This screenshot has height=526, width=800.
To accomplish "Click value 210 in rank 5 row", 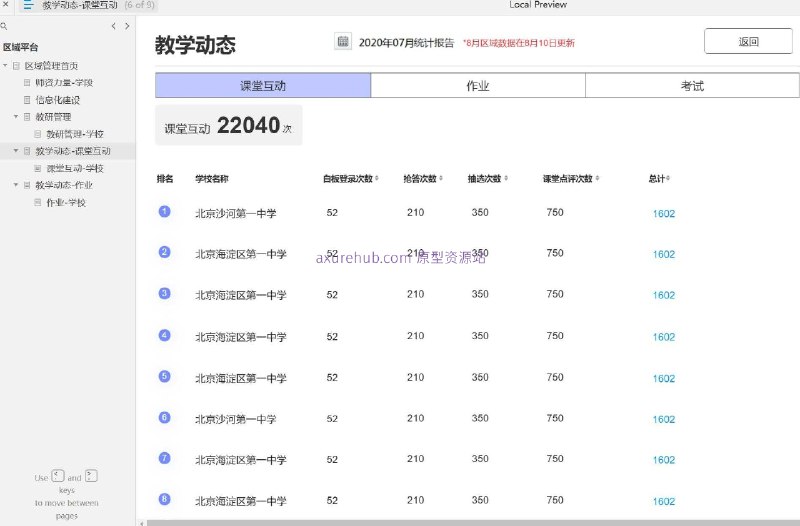I will coord(415,378).
